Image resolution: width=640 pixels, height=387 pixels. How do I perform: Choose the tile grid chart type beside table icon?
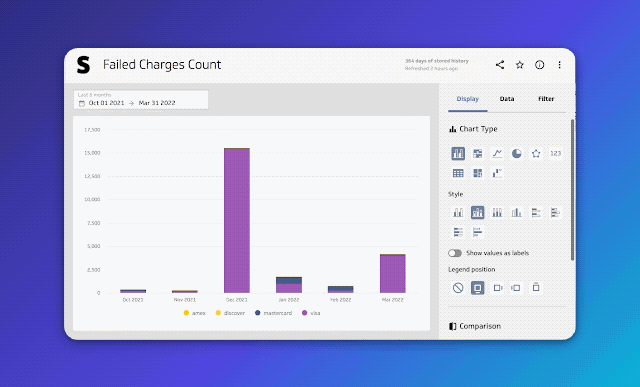click(x=478, y=173)
